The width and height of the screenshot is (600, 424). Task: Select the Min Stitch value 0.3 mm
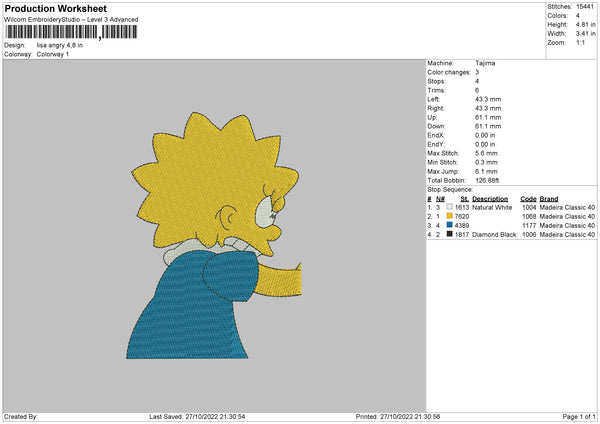coord(486,163)
